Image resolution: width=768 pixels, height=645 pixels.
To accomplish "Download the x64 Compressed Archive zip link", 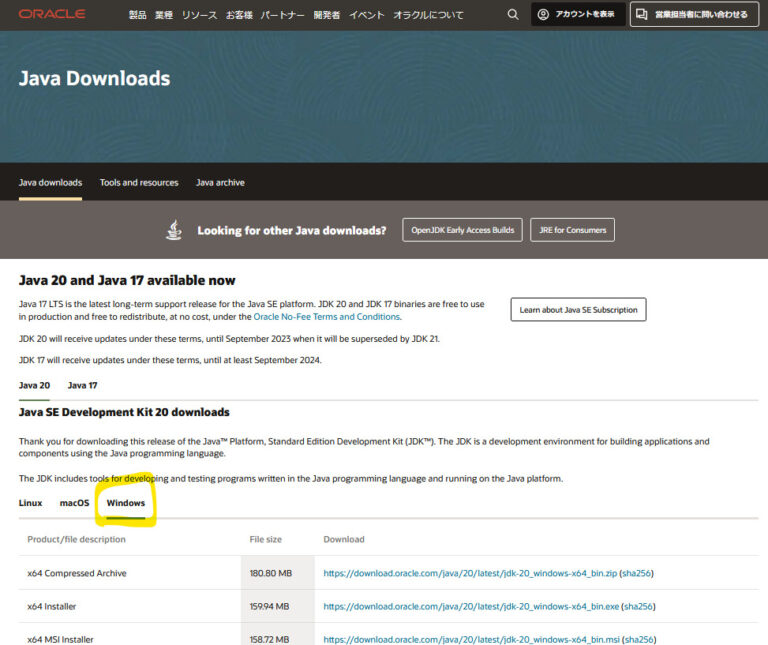I will pyautogui.click(x=469, y=574).
